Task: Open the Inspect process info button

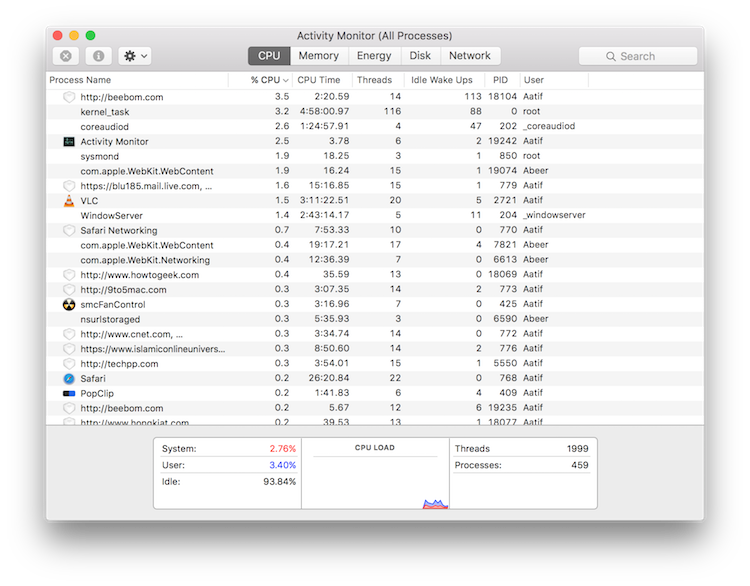Action: coord(99,56)
